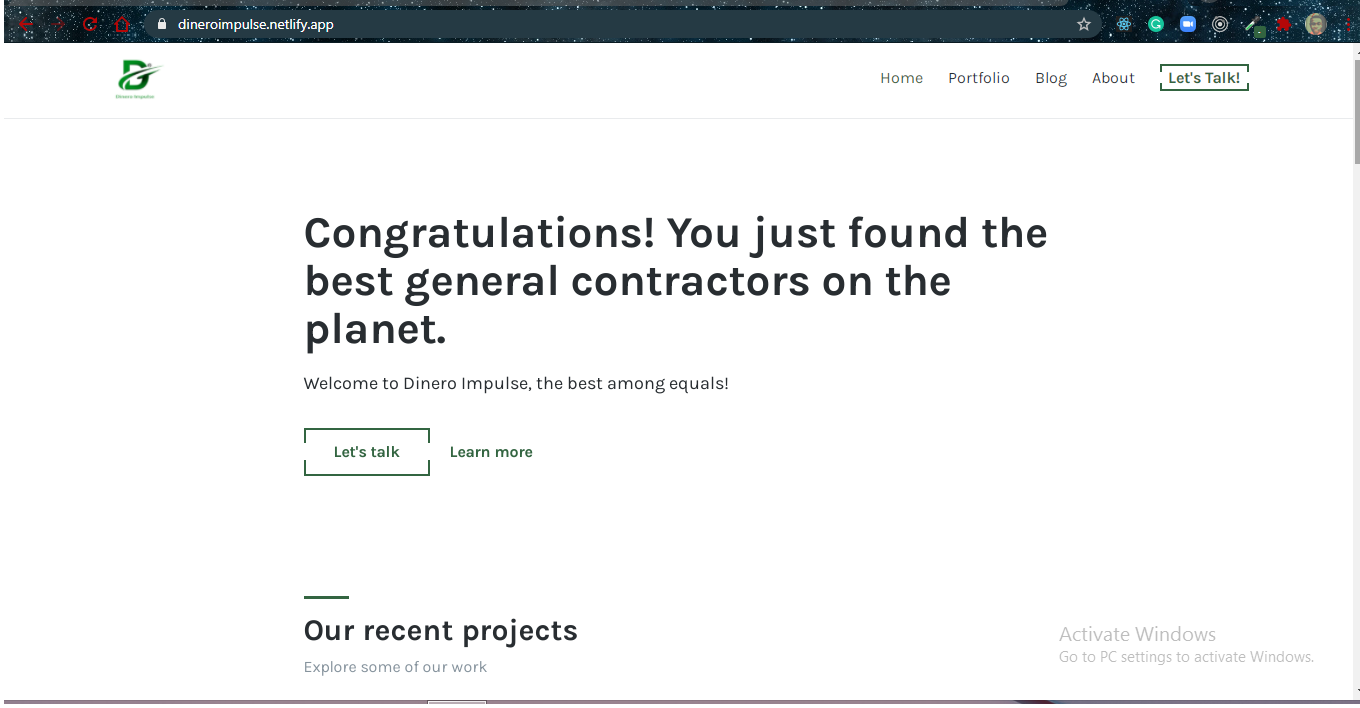1360x708 pixels.
Task: Click the browser back arrow
Action: click(26, 24)
